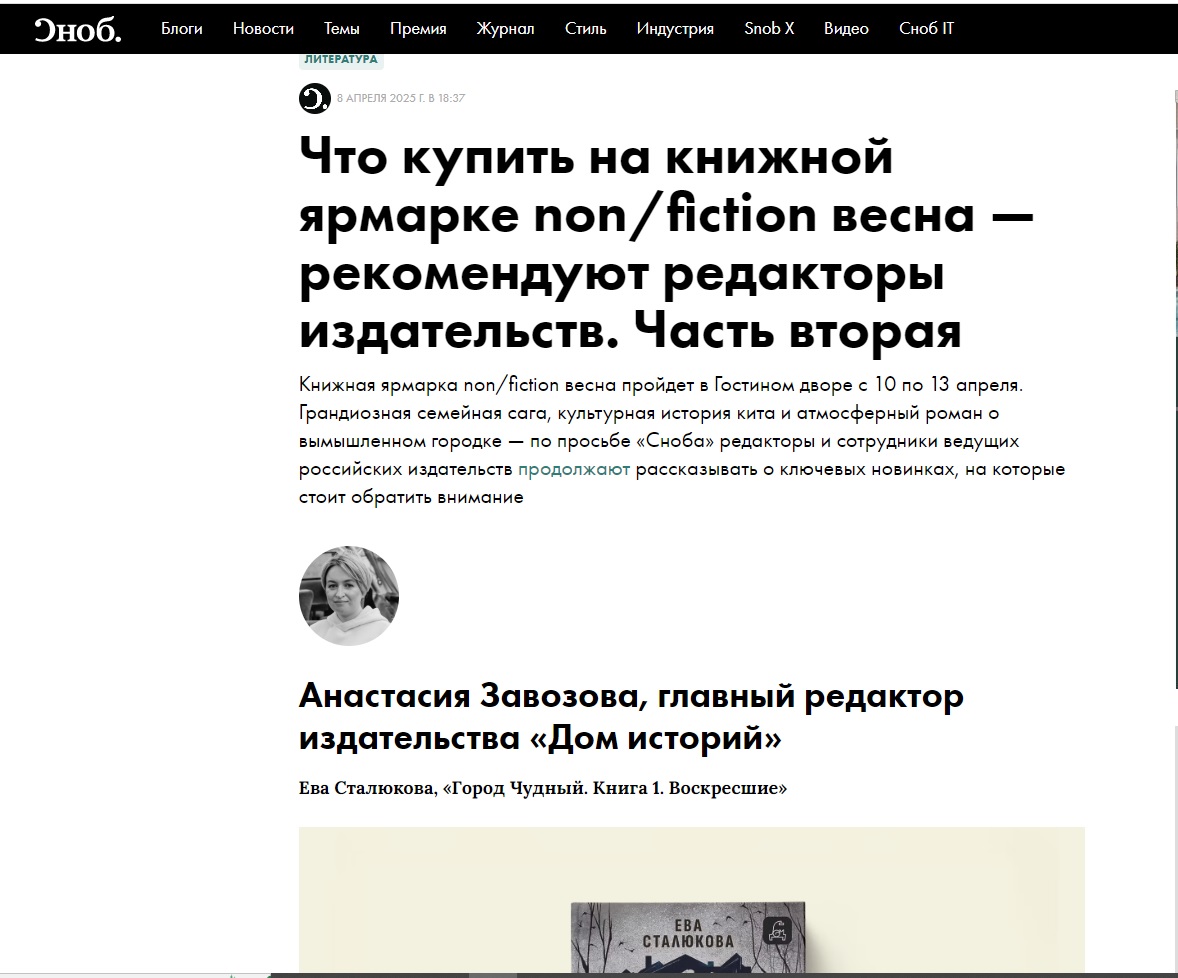Navigate to the Стиль section
1178x978 pixels.
pos(585,29)
